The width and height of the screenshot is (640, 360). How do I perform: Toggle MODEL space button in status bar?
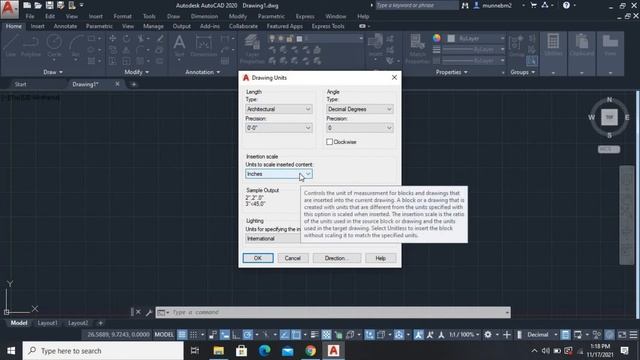pyautogui.click(x=164, y=335)
